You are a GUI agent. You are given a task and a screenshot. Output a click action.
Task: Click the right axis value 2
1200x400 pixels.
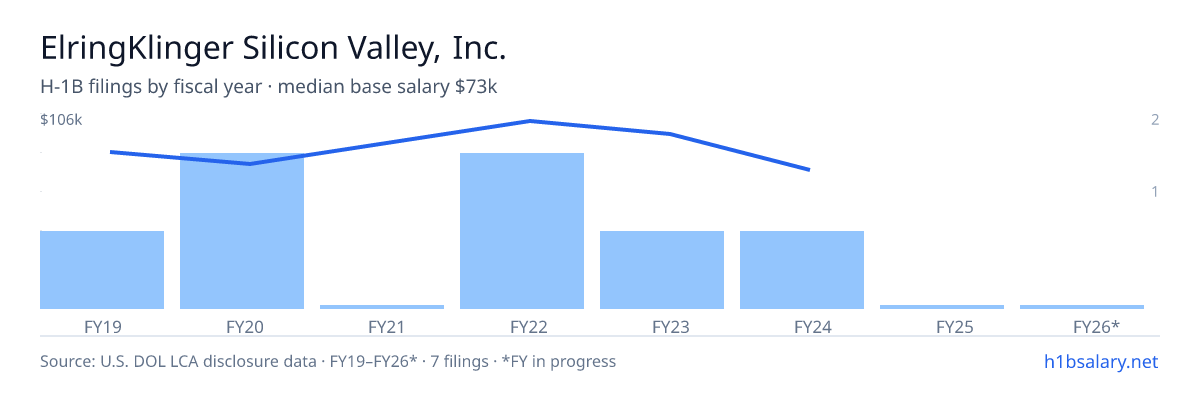coord(1155,120)
